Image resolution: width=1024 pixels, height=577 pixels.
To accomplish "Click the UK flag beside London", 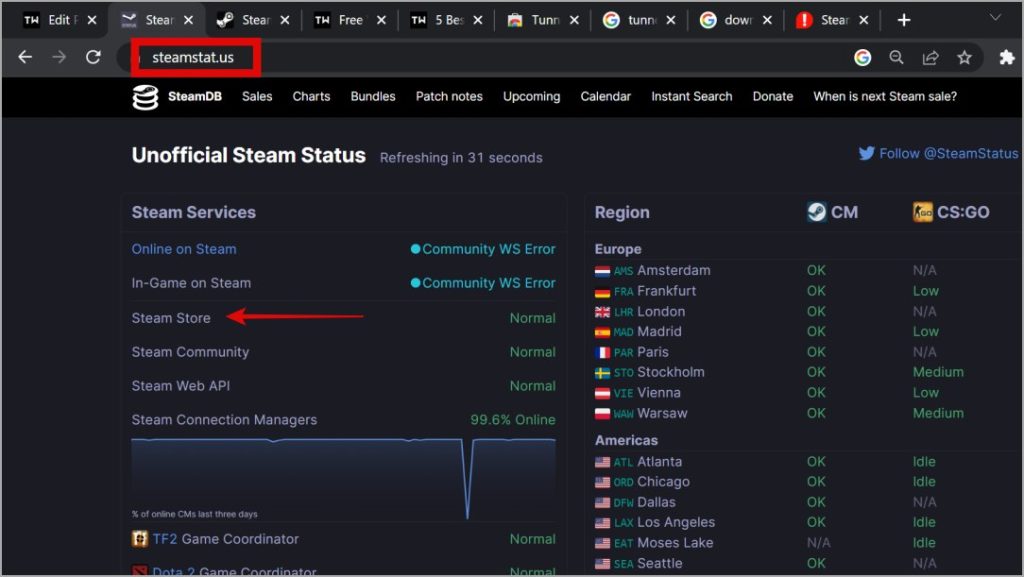I will (x=602, y=312).
